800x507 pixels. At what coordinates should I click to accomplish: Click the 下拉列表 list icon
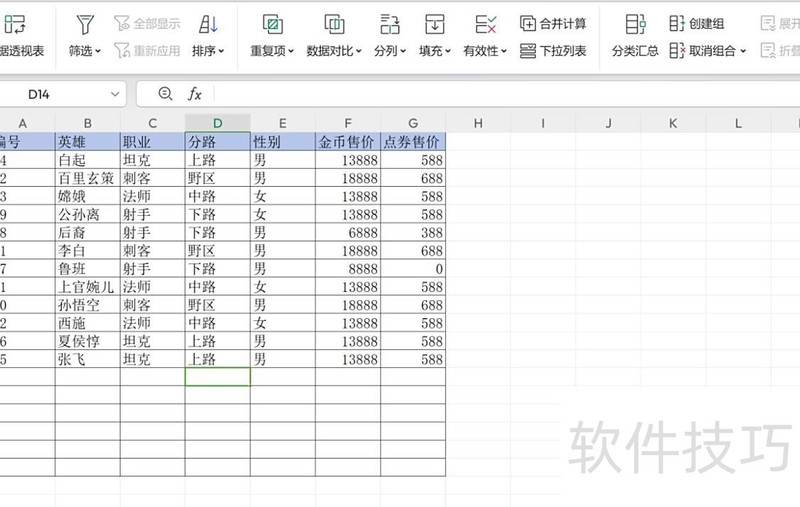click(x=528, y=50)
